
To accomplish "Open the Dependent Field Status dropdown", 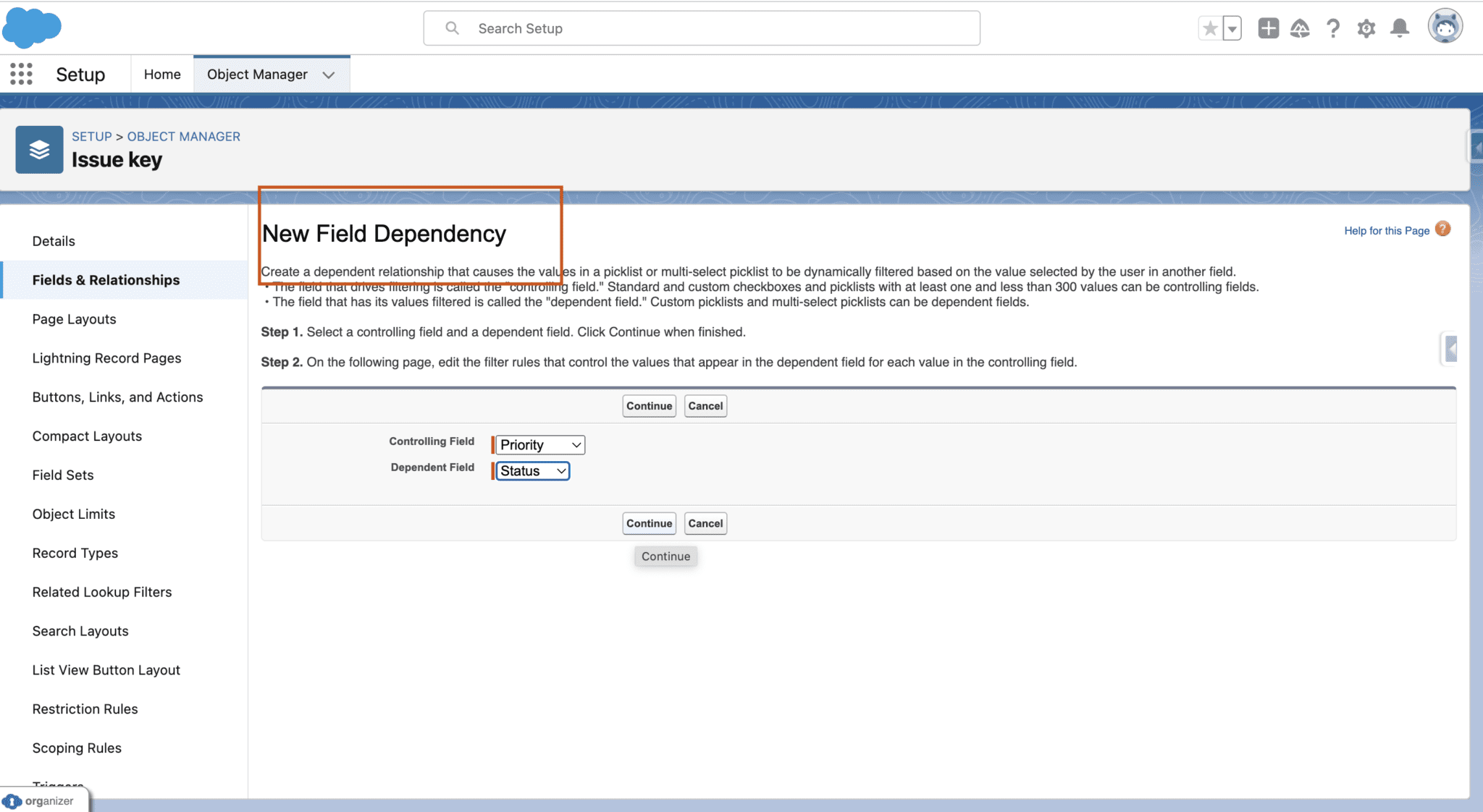I will coord(531,470).
